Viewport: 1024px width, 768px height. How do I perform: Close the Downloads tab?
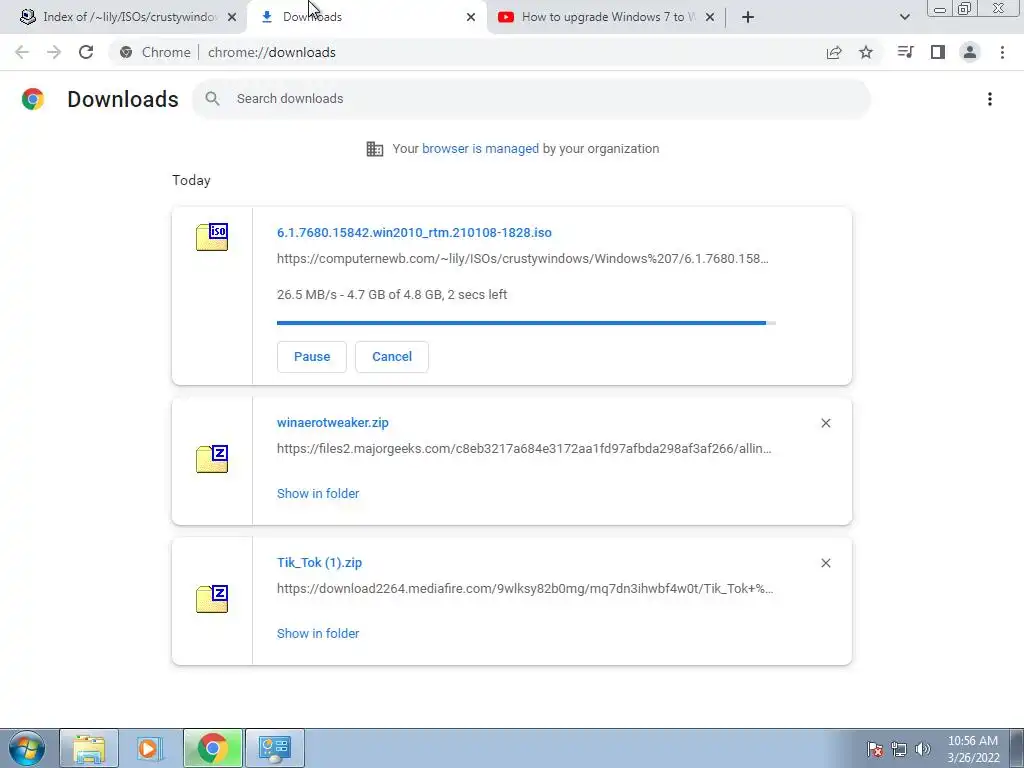[x=471, y=17]
